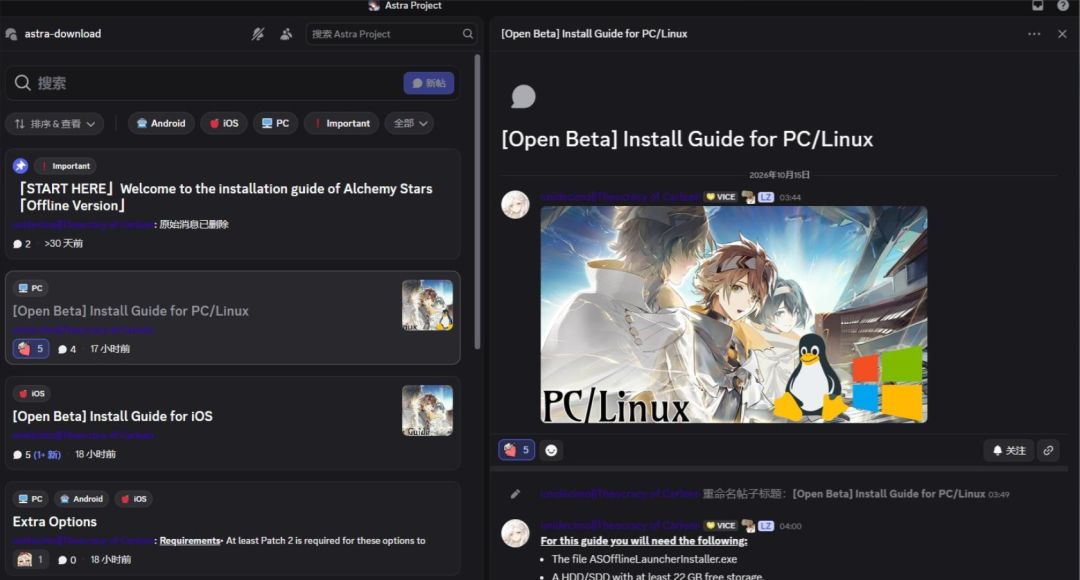The image size is (1080, 580).
Task: Click the Astra Project search field
Action: click(x=391, y=34)
